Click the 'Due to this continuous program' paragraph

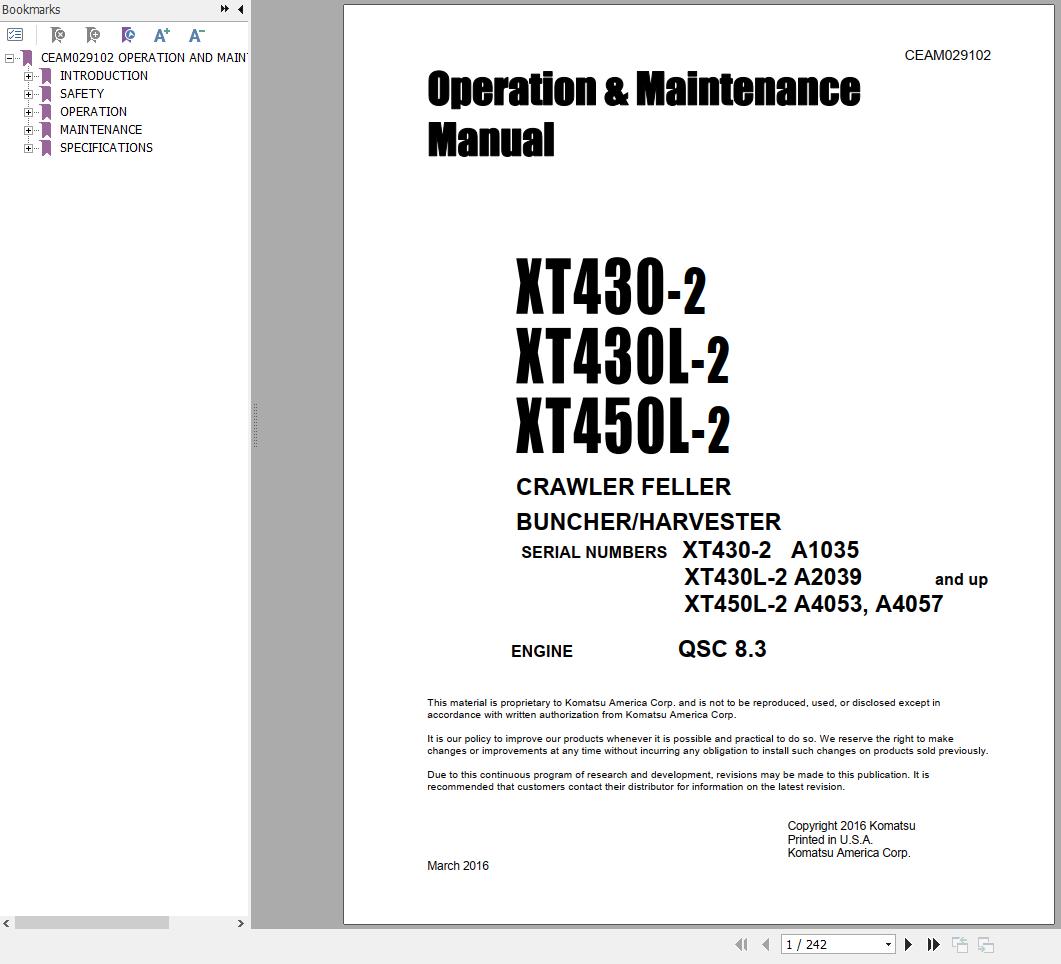[678, 781]
